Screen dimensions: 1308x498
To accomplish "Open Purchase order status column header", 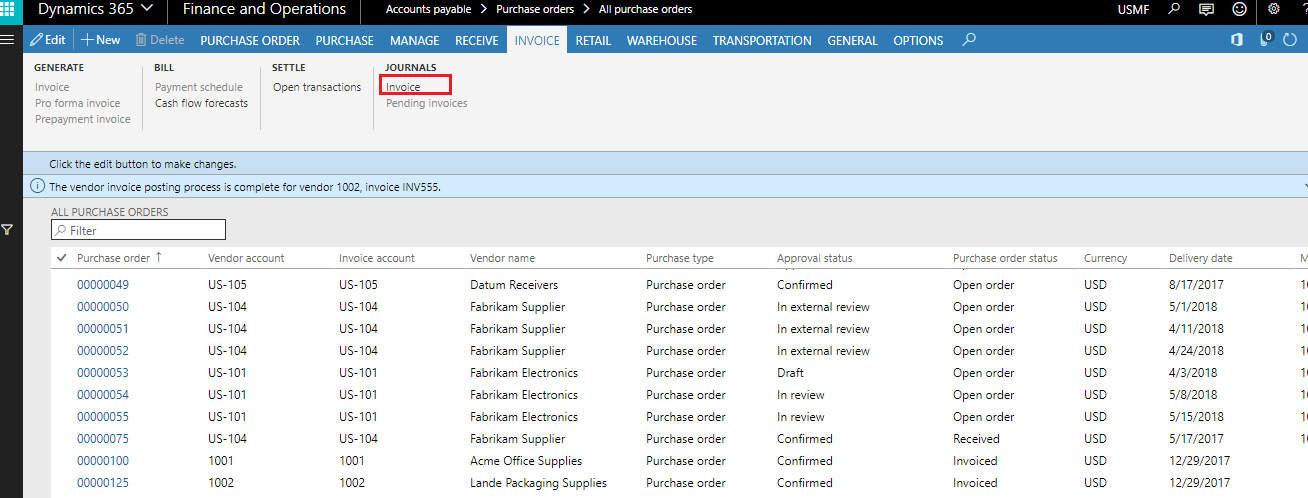I will click(x=1005, y=258).
